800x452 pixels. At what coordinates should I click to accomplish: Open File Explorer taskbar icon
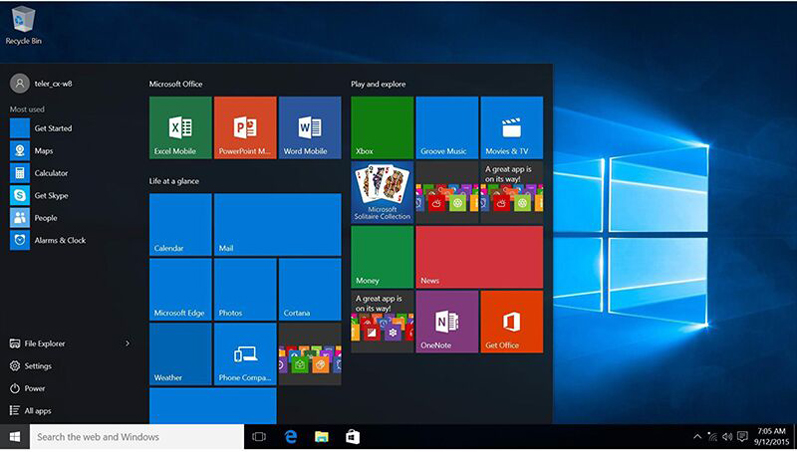(x=321, y=437)
